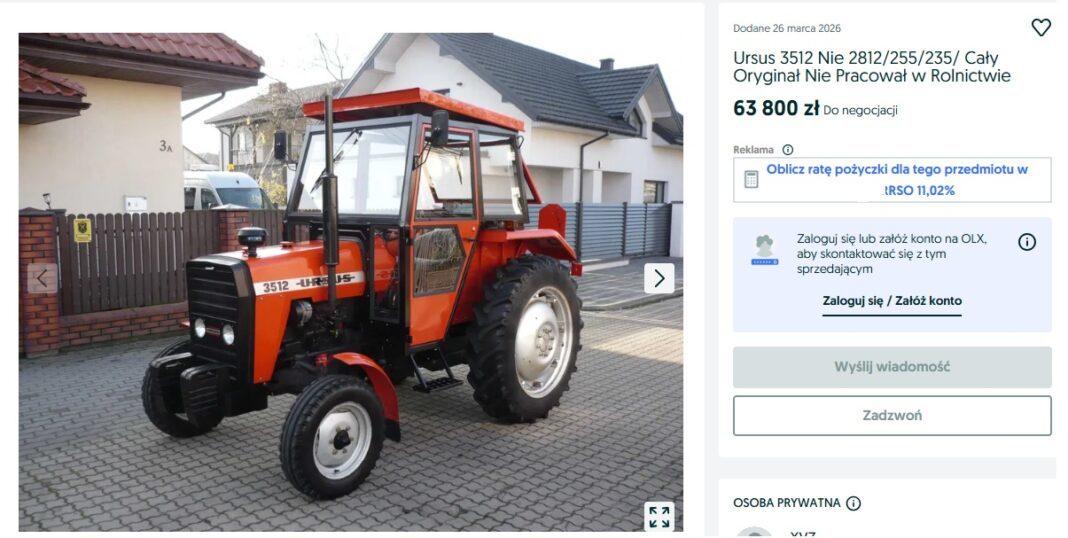The image size is (1068, 538).
Task: Click the Zadzwoń button
Action: tap(892, 415)
